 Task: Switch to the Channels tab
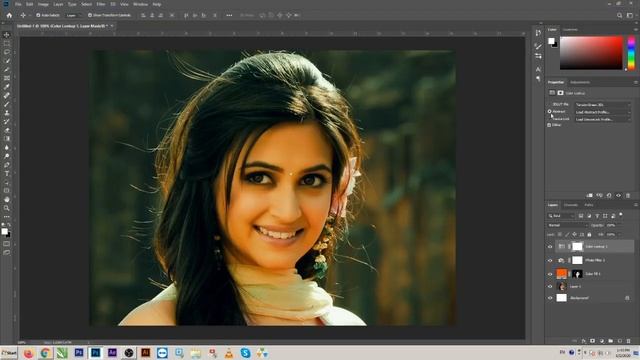[x=571, y=205]
